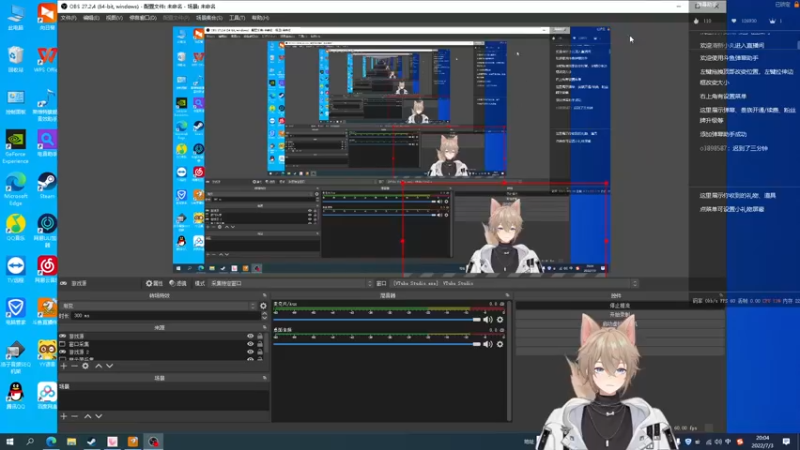
Task: Open 麦克风/Aux audio settings gear in the mixer
Action: 500,319
